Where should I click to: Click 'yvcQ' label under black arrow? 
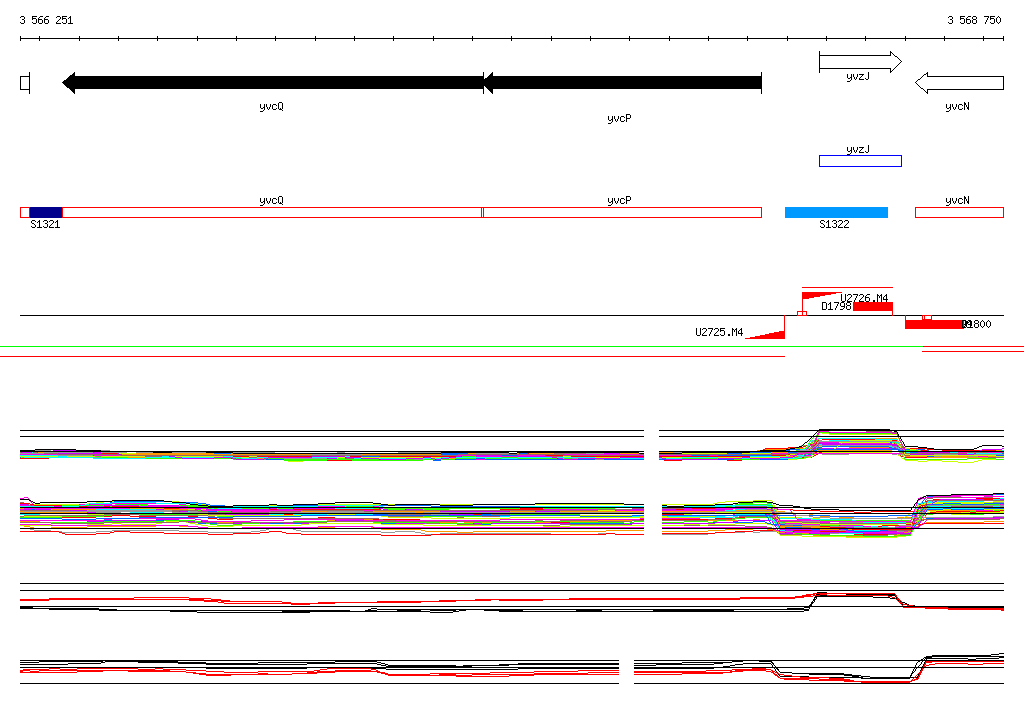tap(271, 106)
